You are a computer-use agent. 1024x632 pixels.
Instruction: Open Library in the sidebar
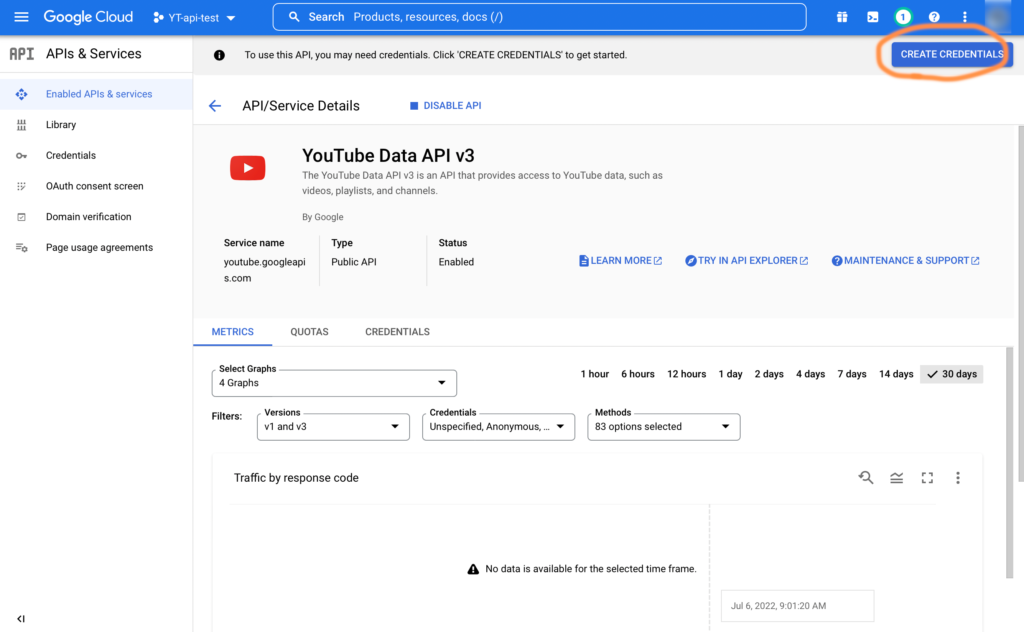(x=61, y=125)
